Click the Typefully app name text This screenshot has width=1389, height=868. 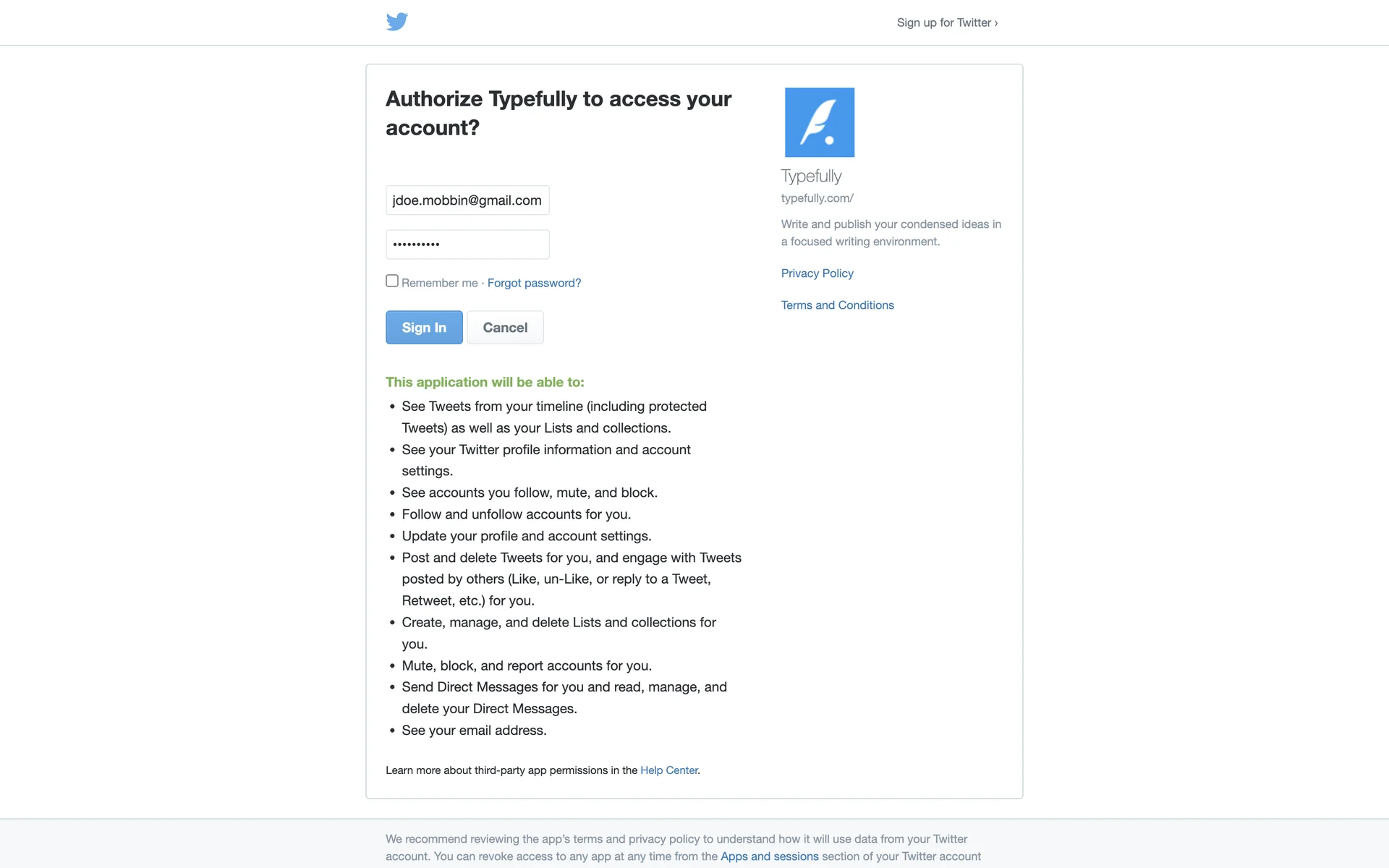811,176
